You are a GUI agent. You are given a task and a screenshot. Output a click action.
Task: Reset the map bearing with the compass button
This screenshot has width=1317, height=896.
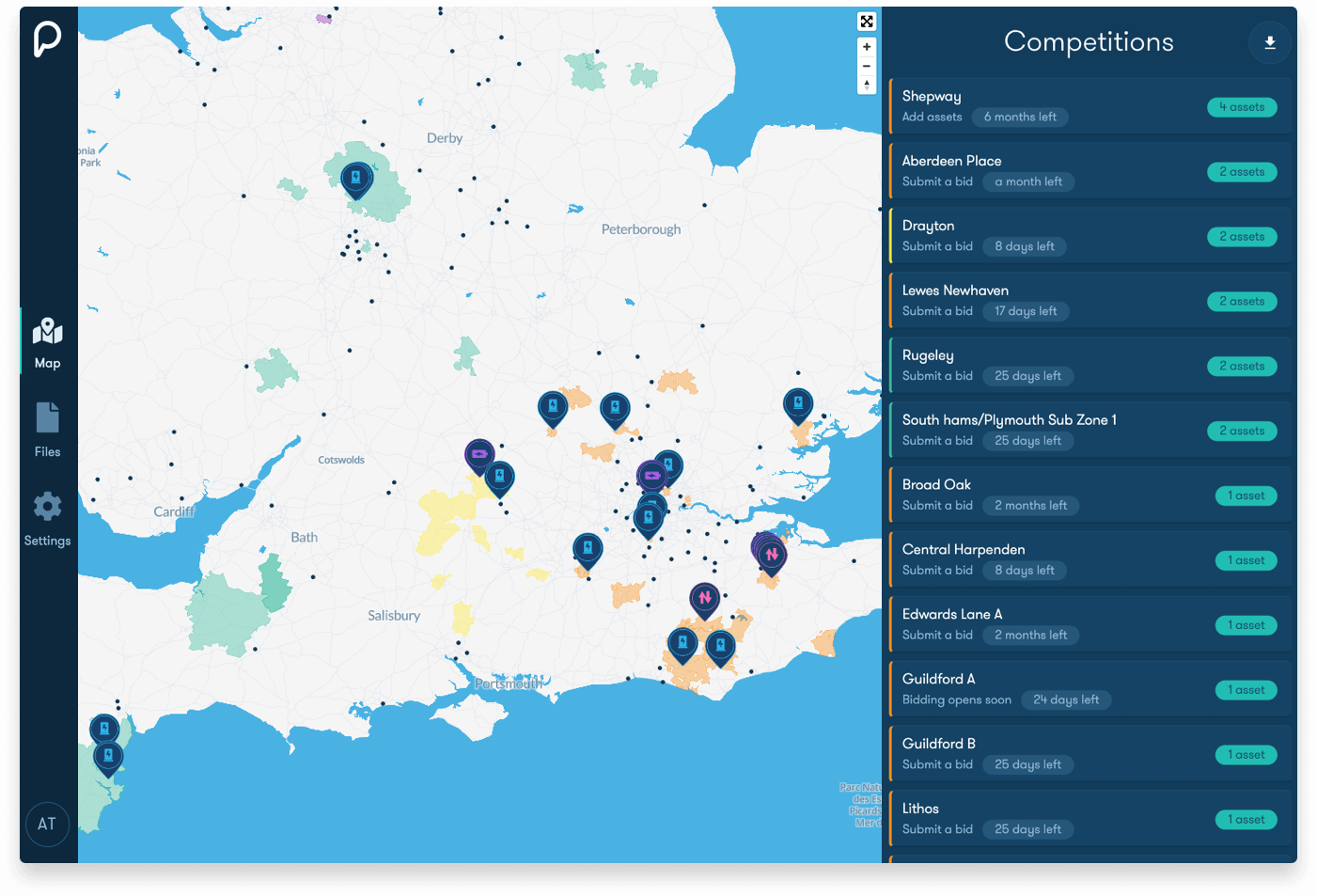[867, 85]
